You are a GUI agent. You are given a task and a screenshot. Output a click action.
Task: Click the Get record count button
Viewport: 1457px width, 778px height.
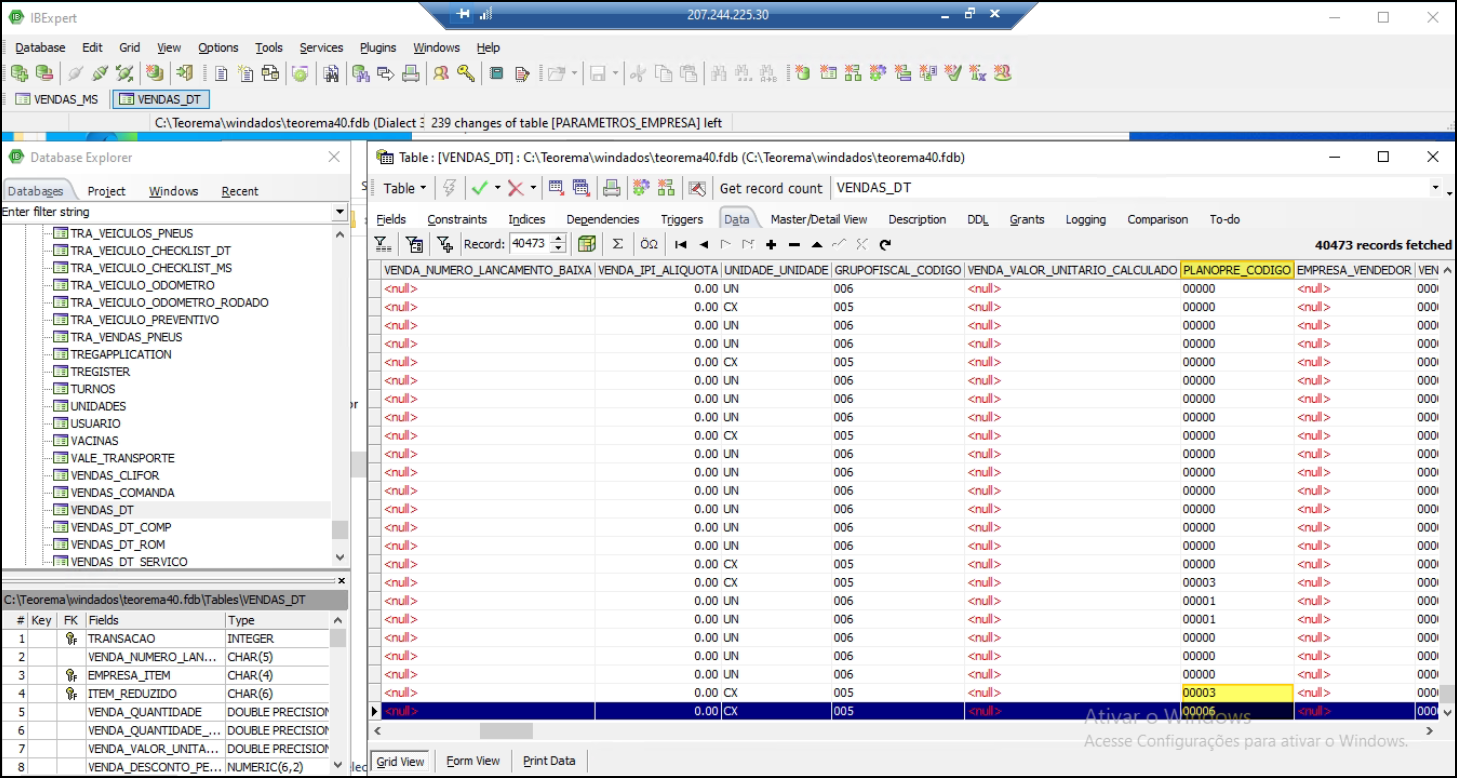[x=770, y=188]
